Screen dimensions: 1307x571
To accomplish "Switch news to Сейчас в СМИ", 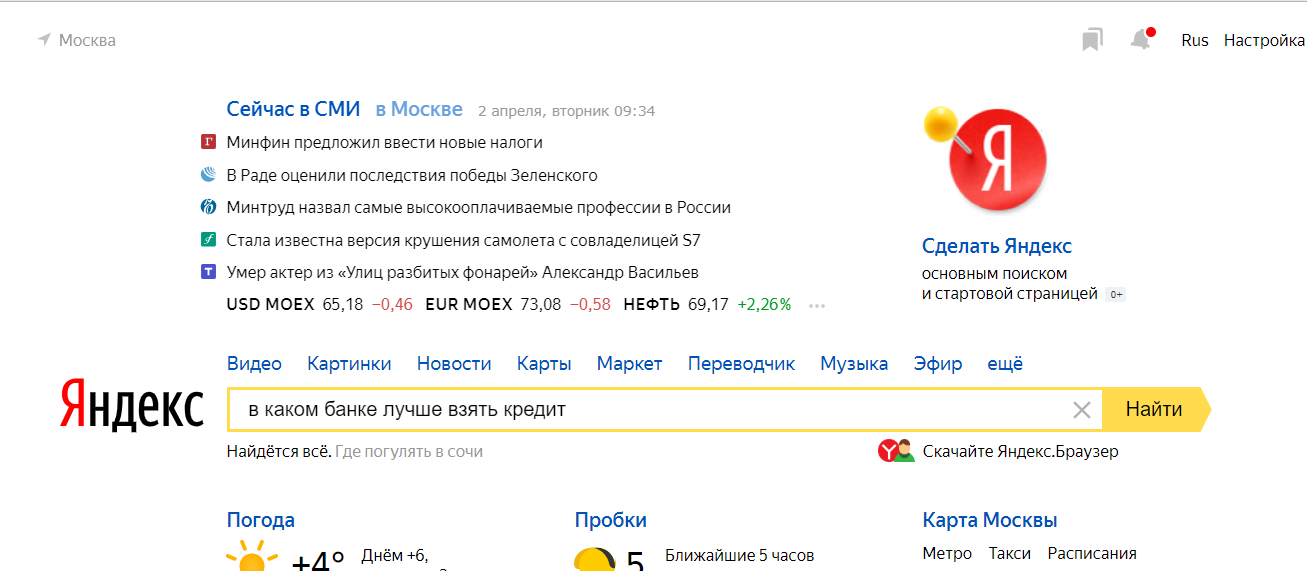I will tap(293, 109).
